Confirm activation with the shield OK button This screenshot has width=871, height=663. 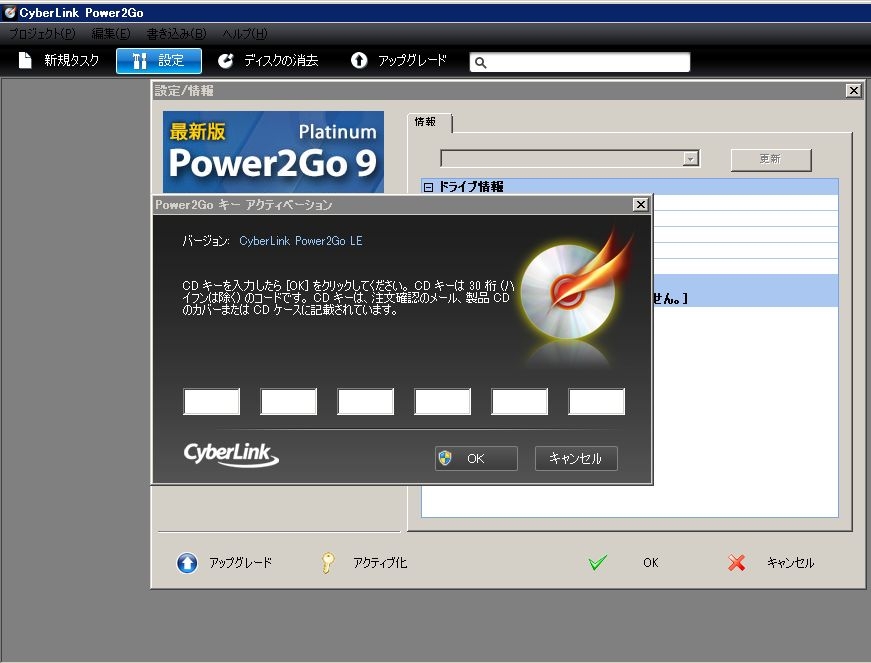476,459
